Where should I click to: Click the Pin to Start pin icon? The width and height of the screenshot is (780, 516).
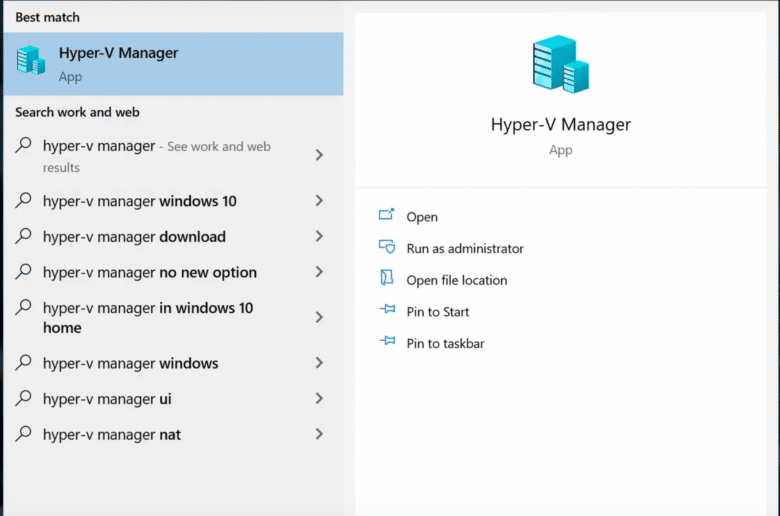(x=387, y=310)
